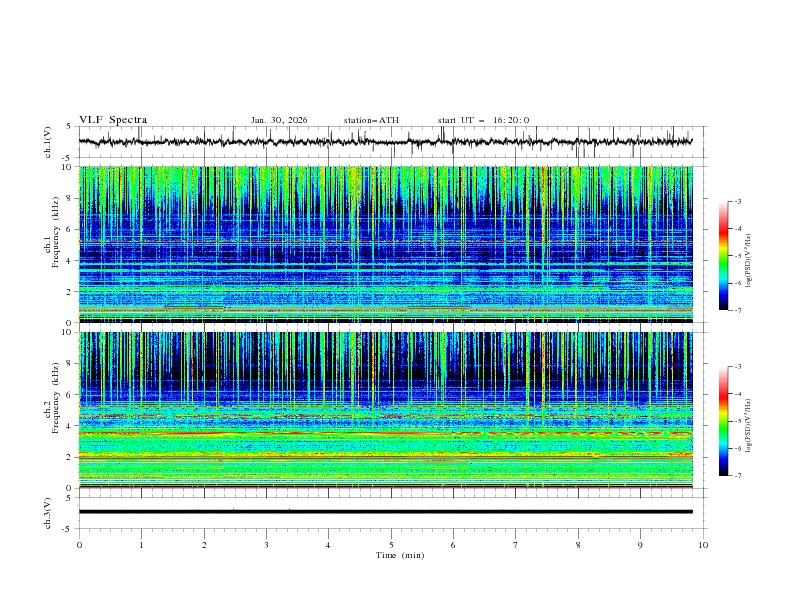Viewport: 792px width, 612px height.
Task: Click the time axis tick label "2"
Action: pyautogui.click(x=204, y=545)
